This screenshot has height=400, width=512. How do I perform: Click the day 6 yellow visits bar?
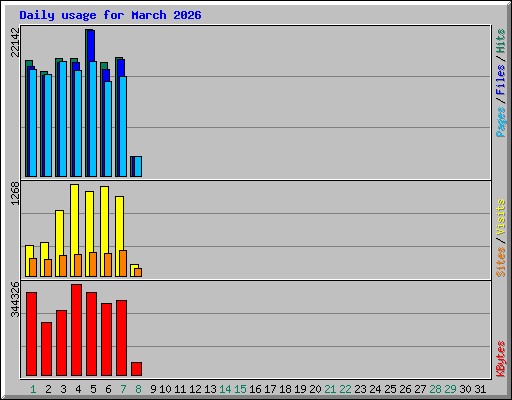(105, 220)
